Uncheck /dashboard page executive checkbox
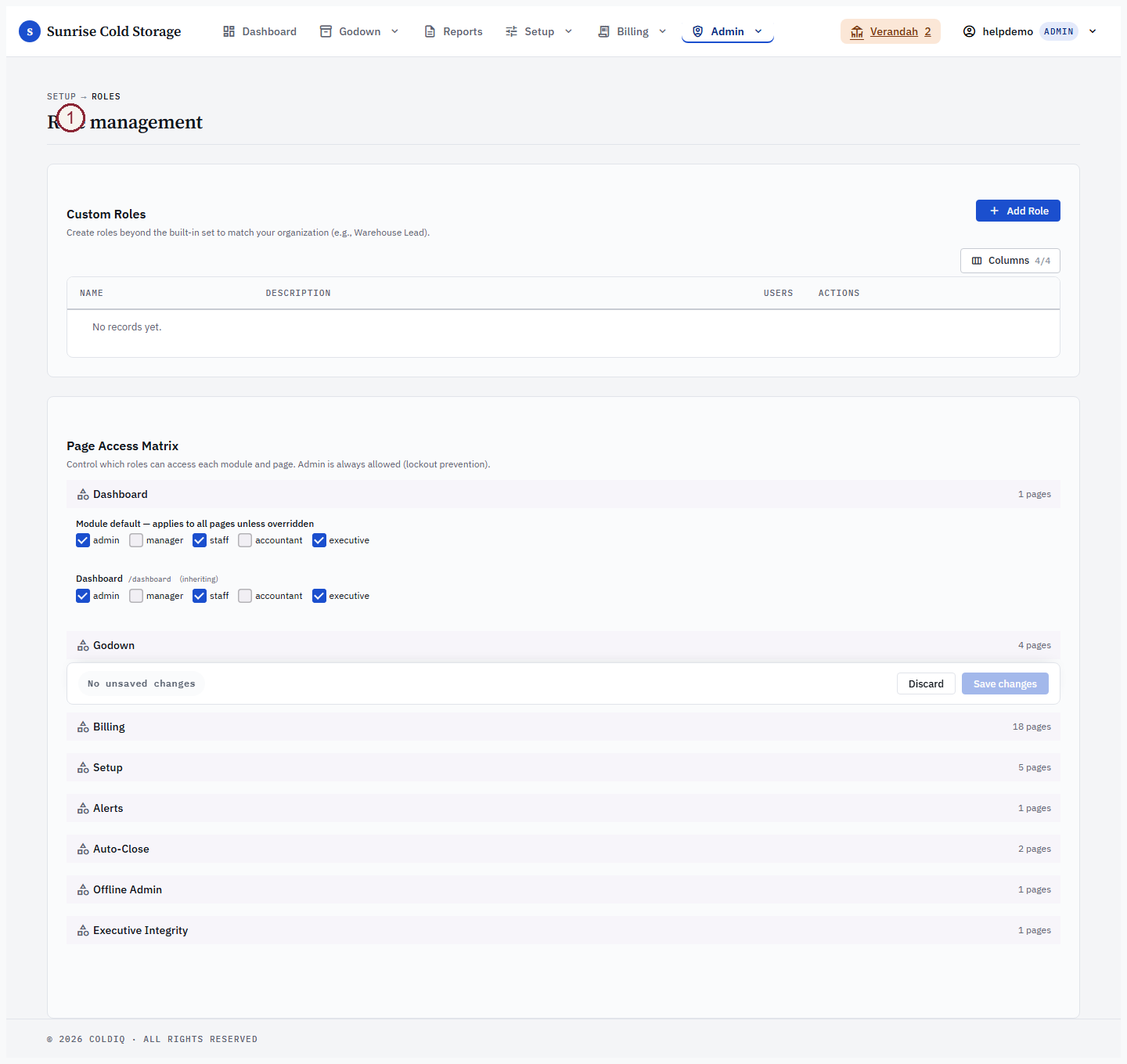Screen dimensions: 1127x1064 [319, 596]
